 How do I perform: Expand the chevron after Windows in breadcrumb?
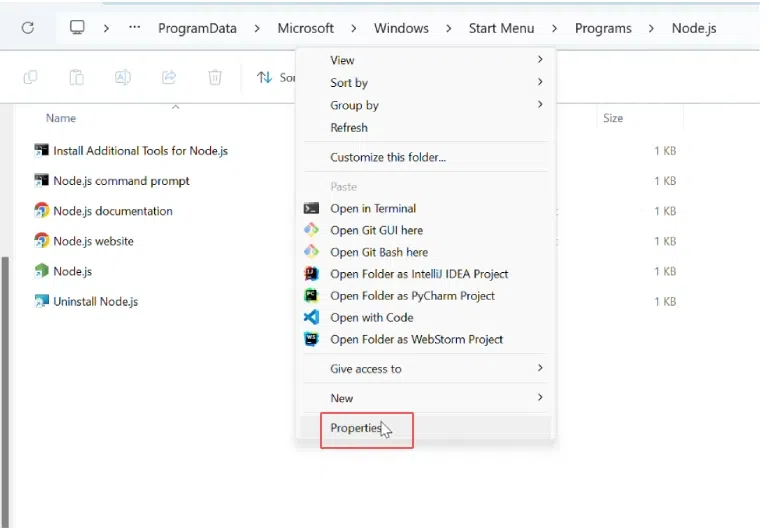tap(448, 28)
